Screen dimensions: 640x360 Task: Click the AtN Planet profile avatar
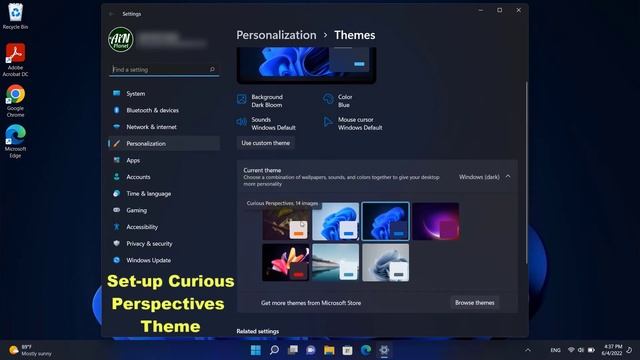point(121,40)
